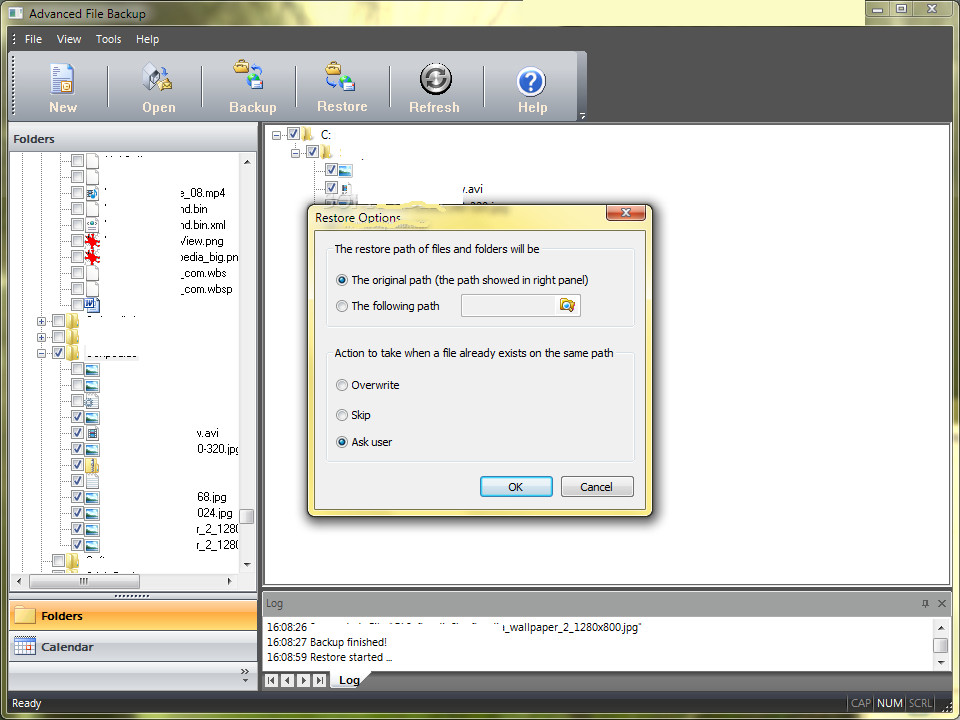Switch to the Folders pane button

click(x=133, y=615)
